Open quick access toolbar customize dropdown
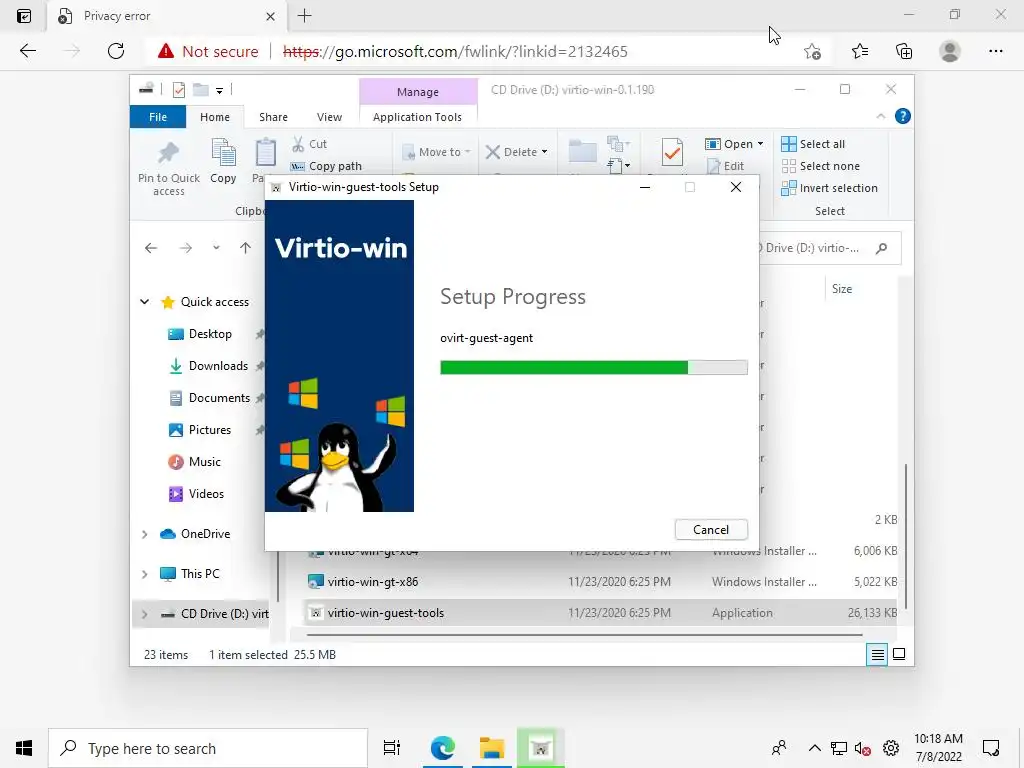Screen dimensions: 1024x768 [219, 90]
